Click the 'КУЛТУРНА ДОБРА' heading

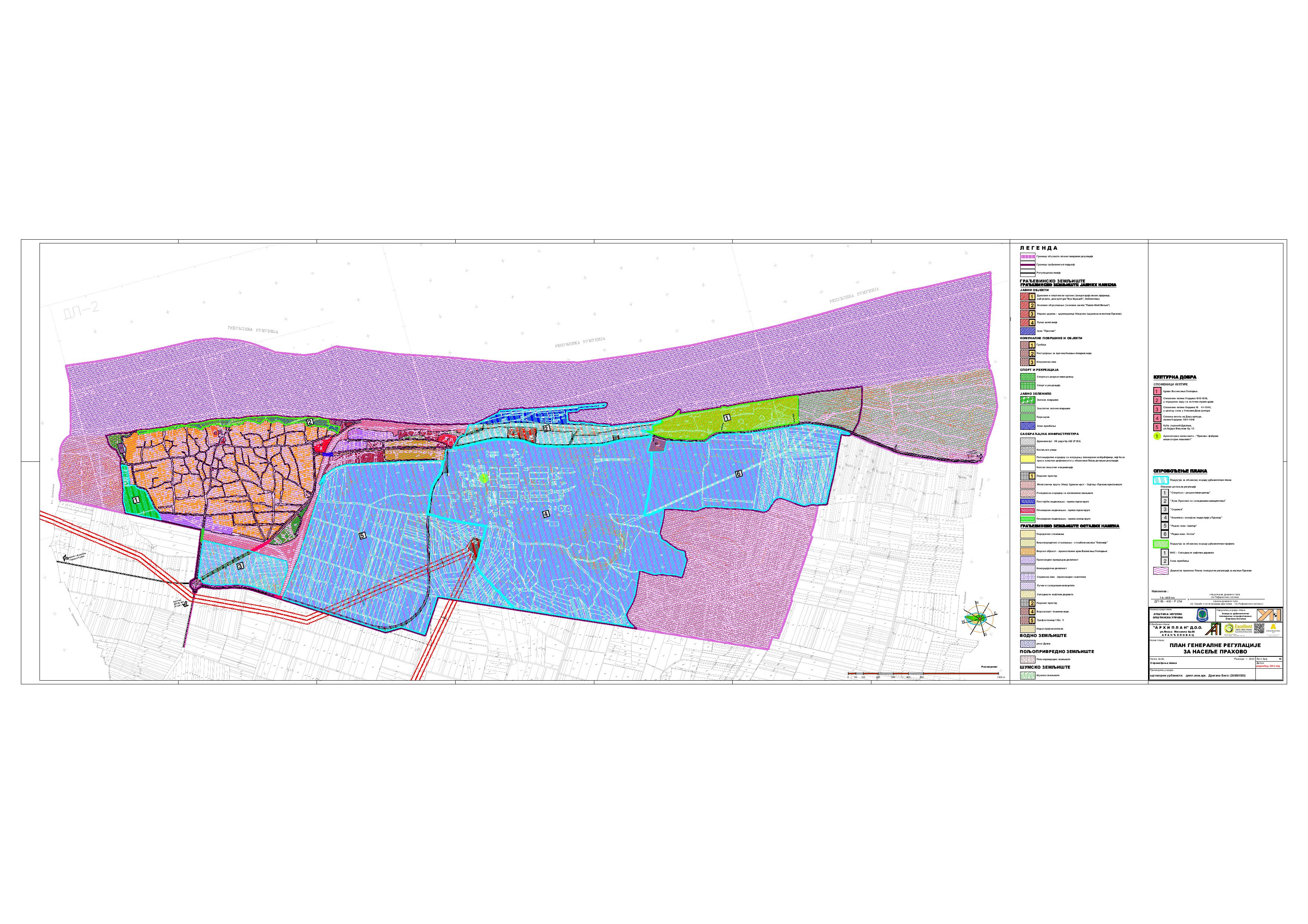point(1175,378)
